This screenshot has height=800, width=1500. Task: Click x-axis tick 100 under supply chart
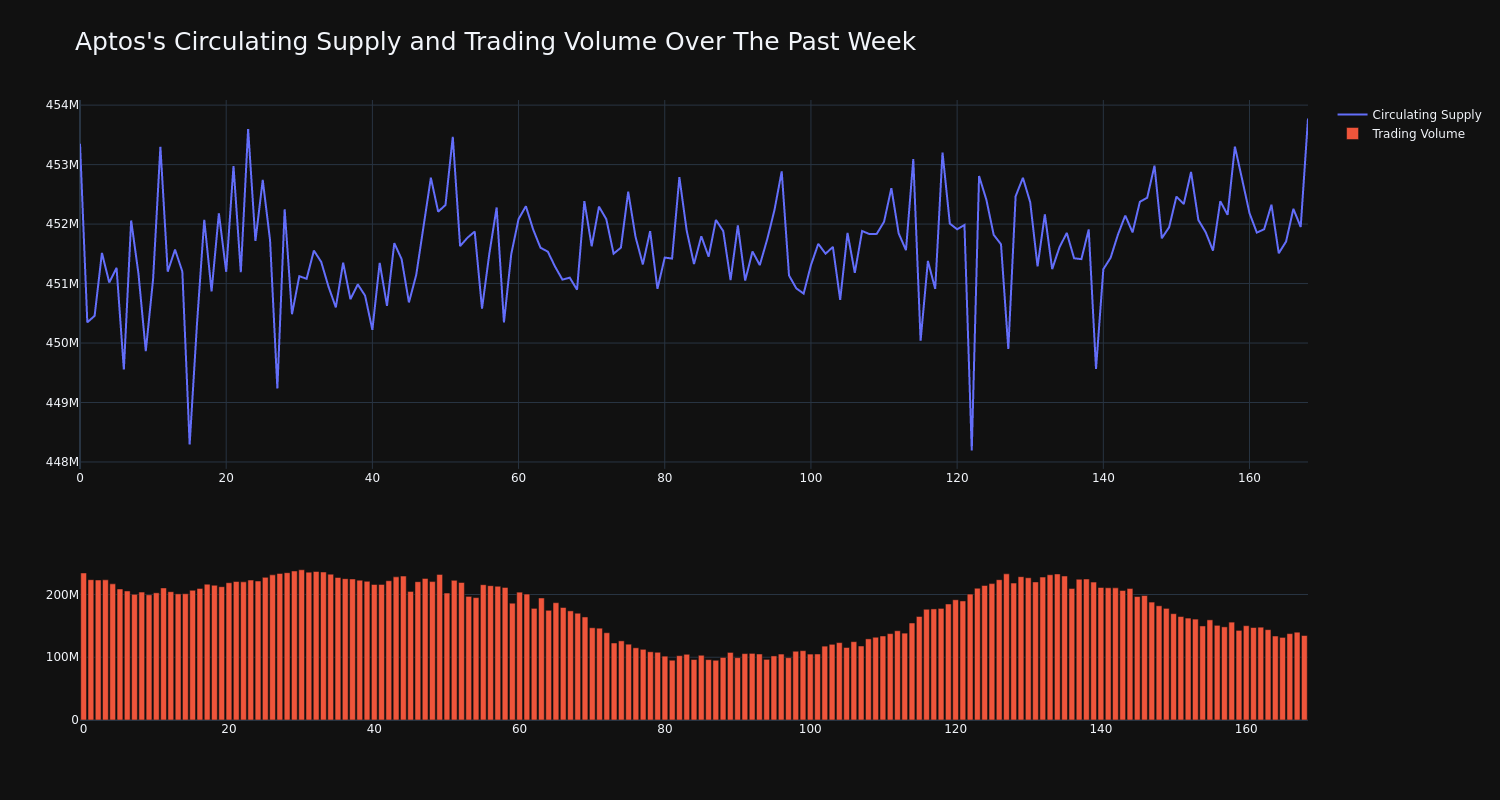811,478
